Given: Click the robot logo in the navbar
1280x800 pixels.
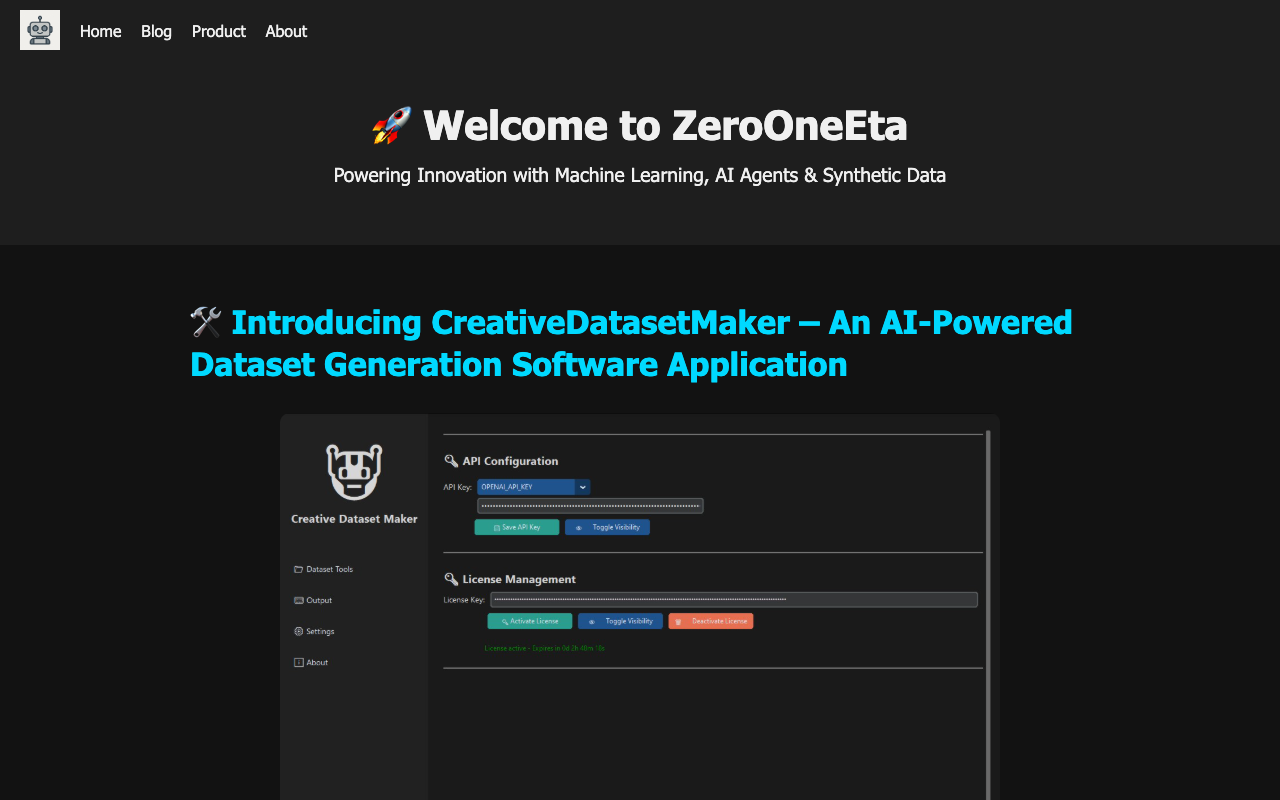Looking at the screenshot, I should 40,30.
